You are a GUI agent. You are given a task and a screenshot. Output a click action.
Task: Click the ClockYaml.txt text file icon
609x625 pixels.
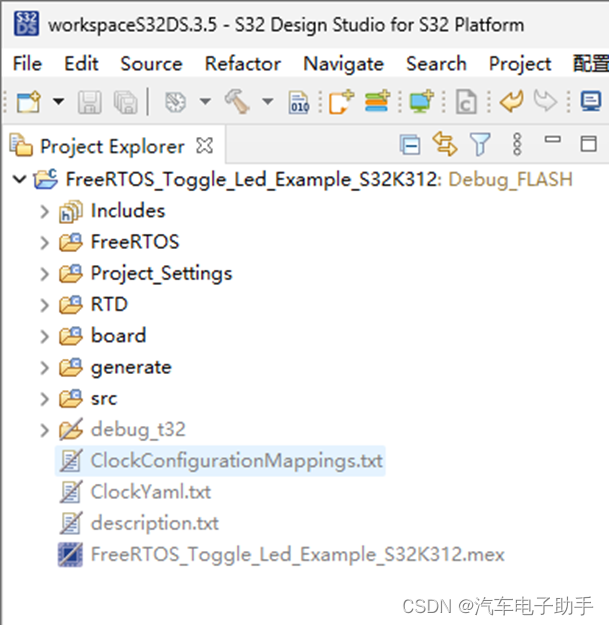(x=71, y=492)
